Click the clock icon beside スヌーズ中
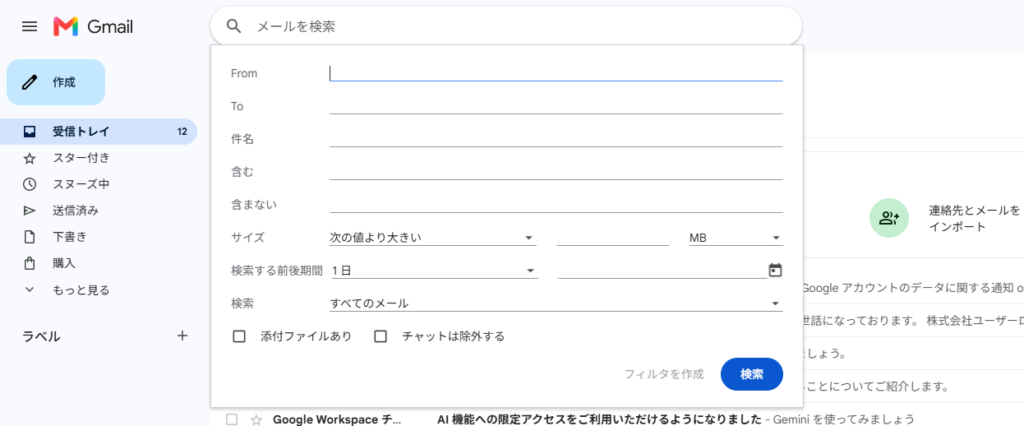Screen dimensions: 1024x426 [29, 184]
